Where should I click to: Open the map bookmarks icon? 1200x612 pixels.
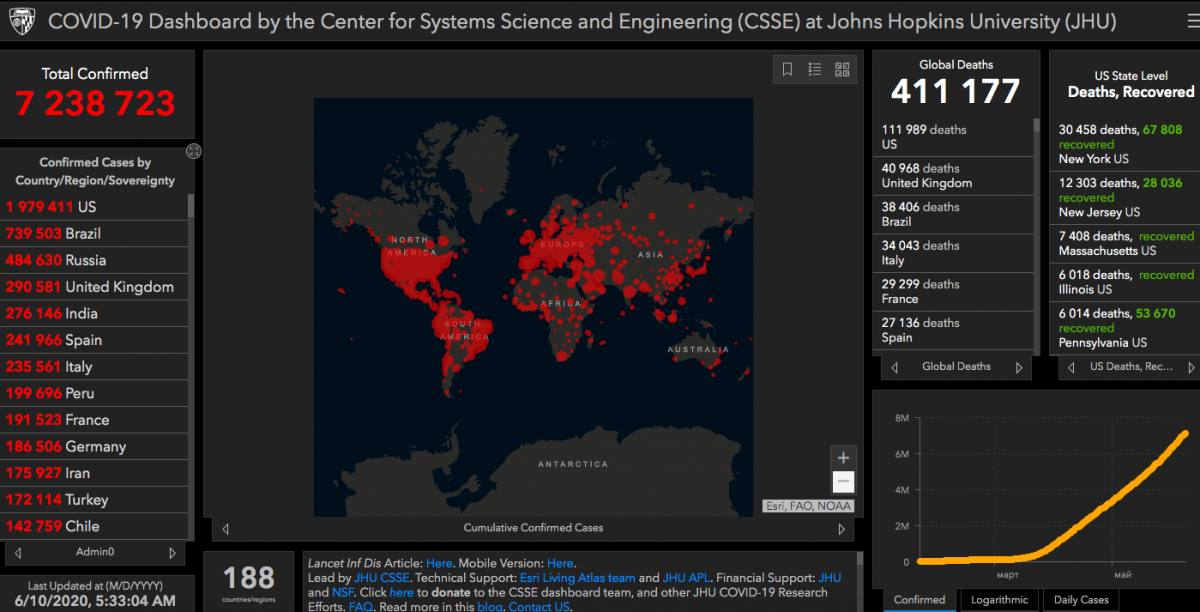pos(787,69)
